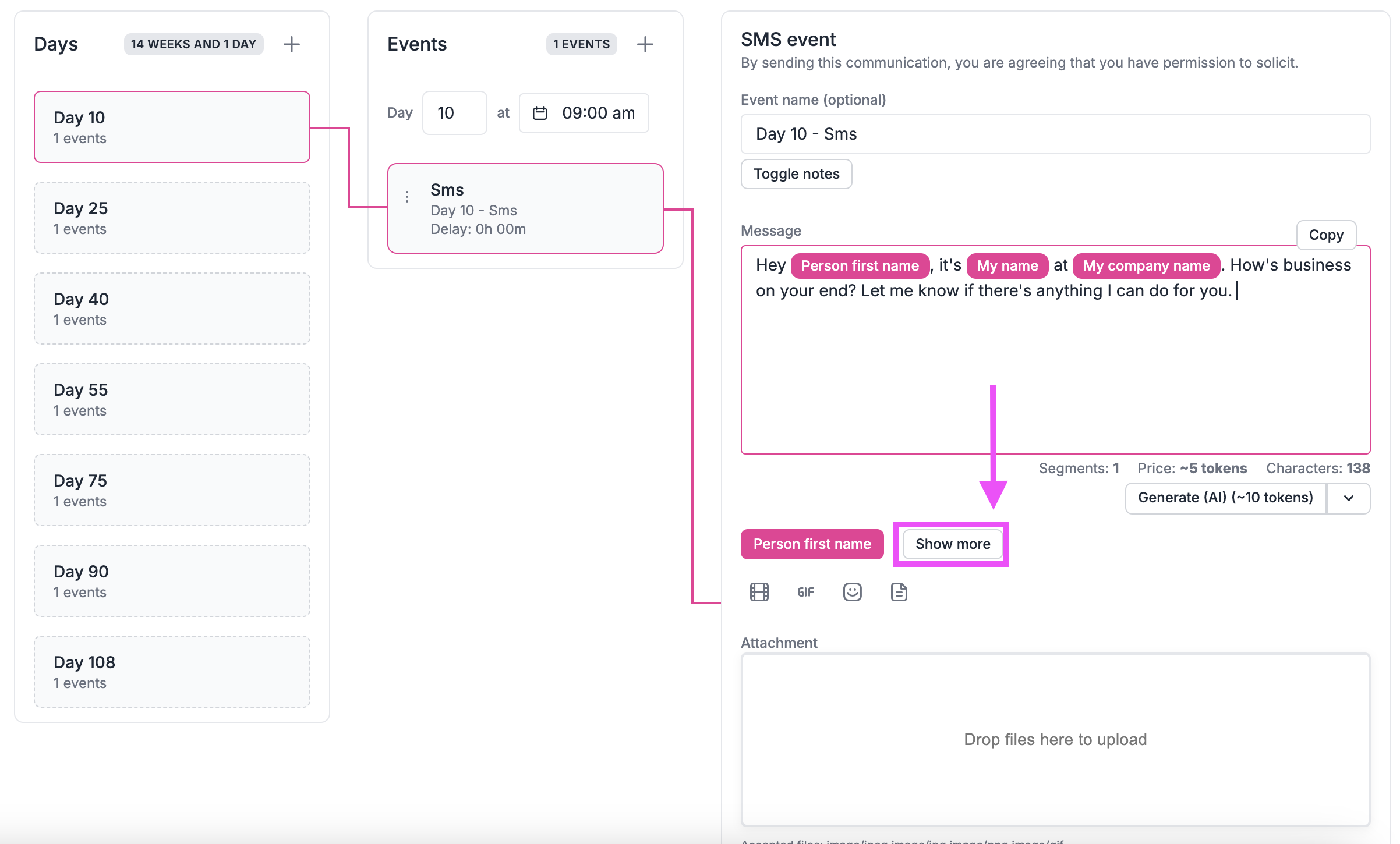Select Day 25 in the days list
Screen dimensions: 1400x844
click(x=172, y=218)
